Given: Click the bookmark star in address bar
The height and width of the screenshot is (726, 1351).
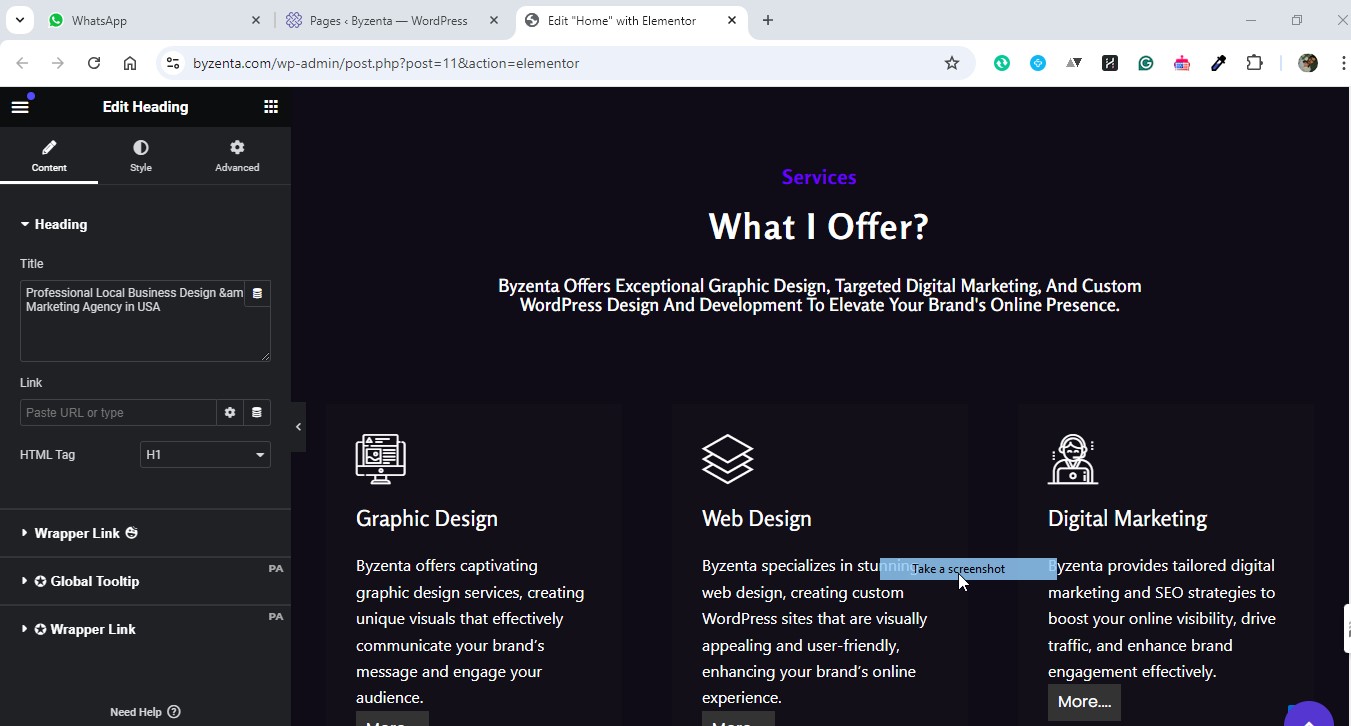Looking at the screenshot, I should point(951,62).
